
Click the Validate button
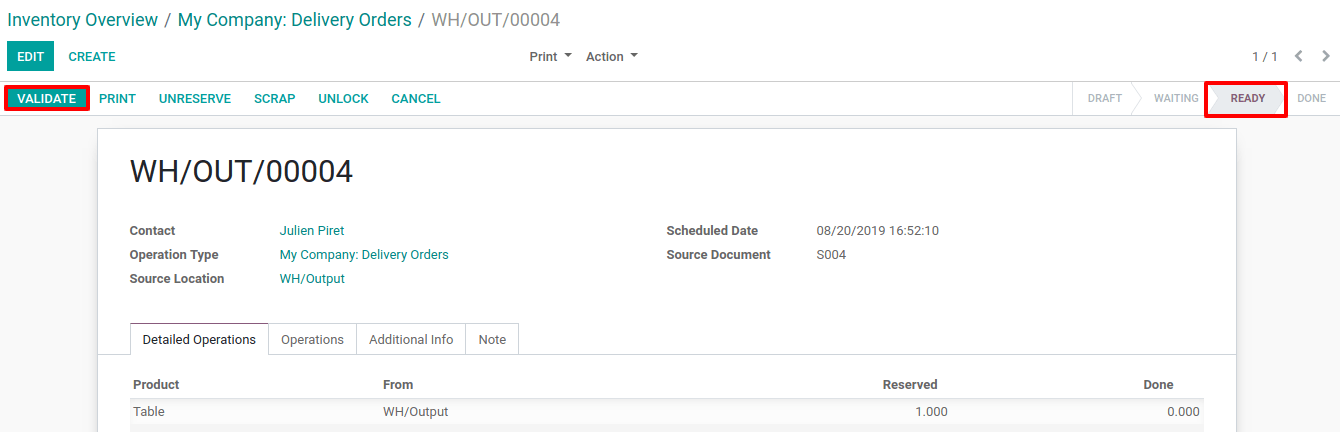click(x=47, y=99)
